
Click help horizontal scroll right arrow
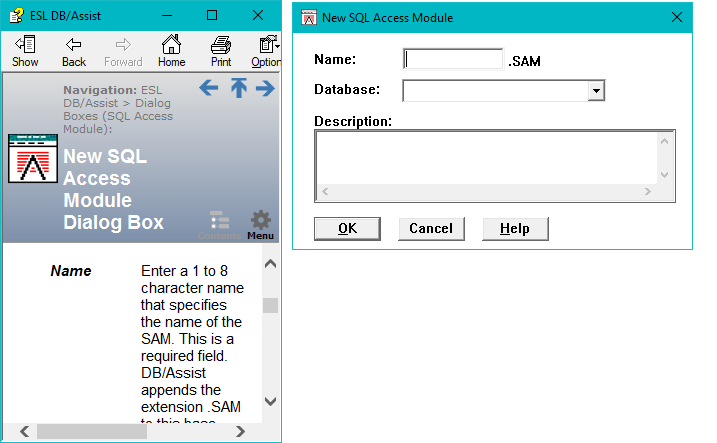coord(240,432)
